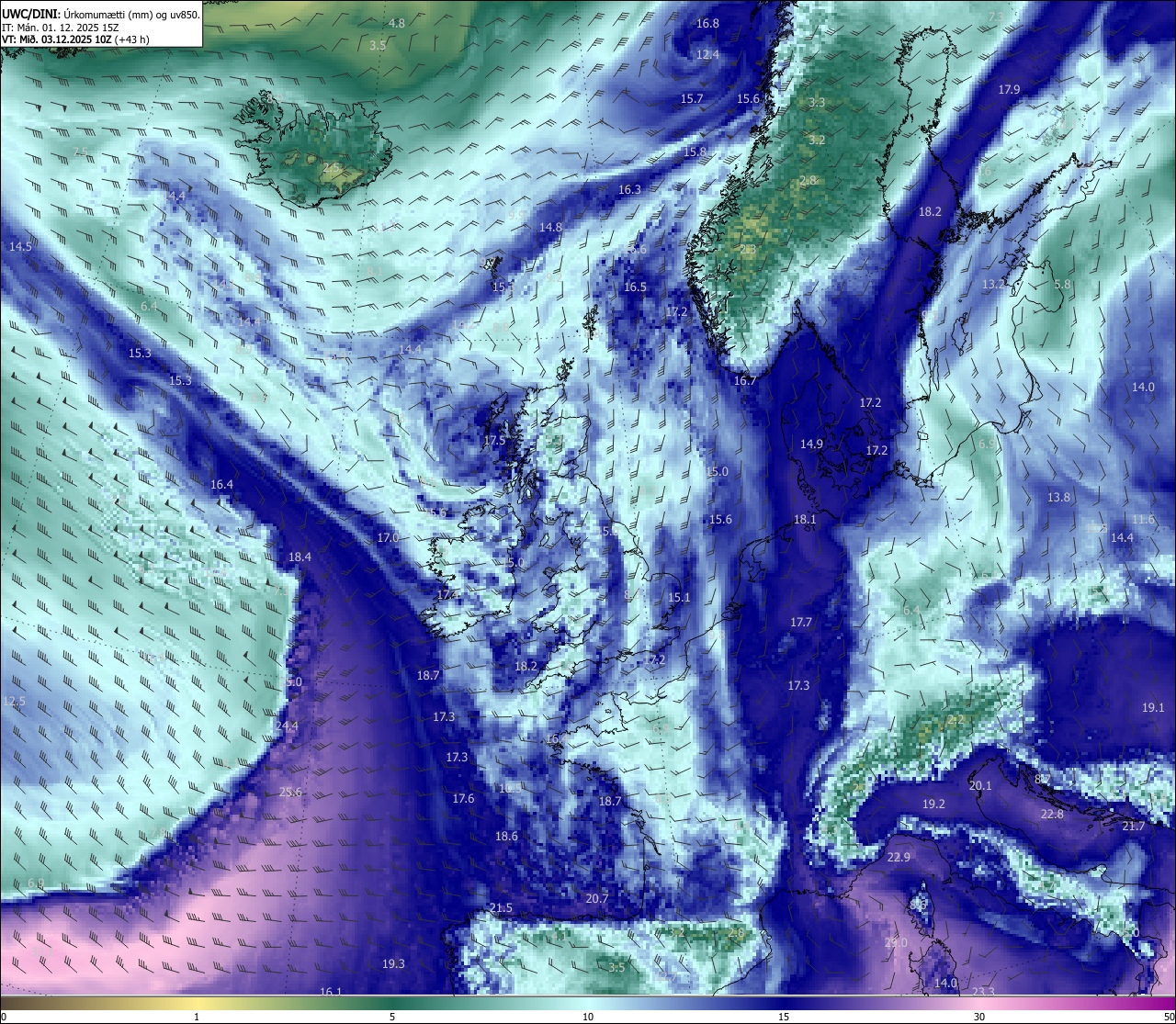The image size is (1176, 1024).
Task: Click the 19.3 value near the bottom
Action: pos(393,964)
